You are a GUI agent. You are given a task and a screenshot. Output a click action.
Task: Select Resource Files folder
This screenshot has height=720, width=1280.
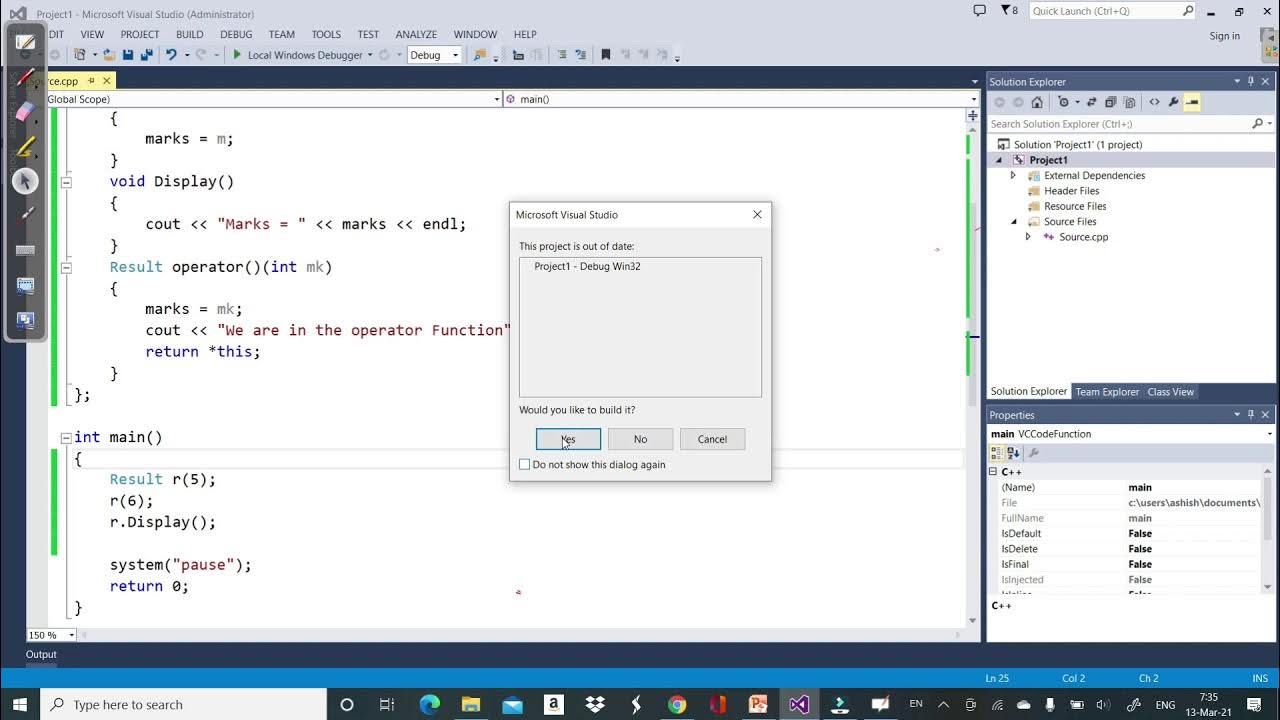point(1075,206)
